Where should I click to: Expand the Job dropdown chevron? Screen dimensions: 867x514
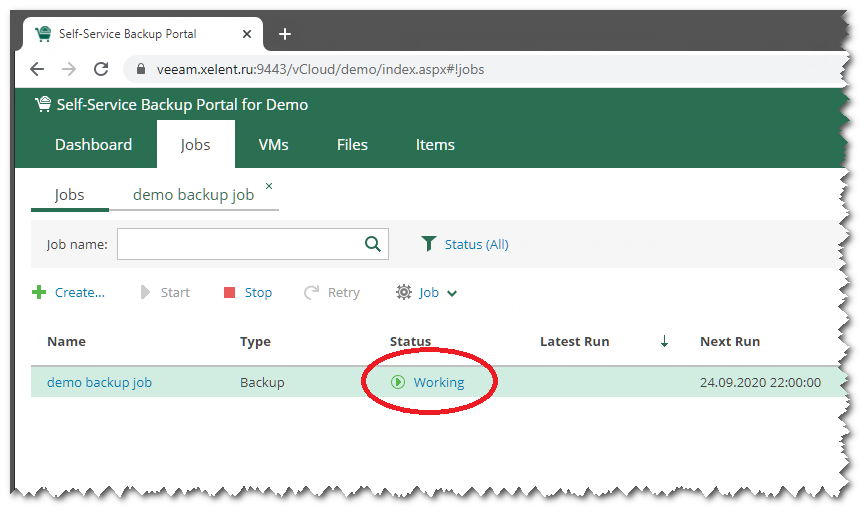tap(452, 293)
